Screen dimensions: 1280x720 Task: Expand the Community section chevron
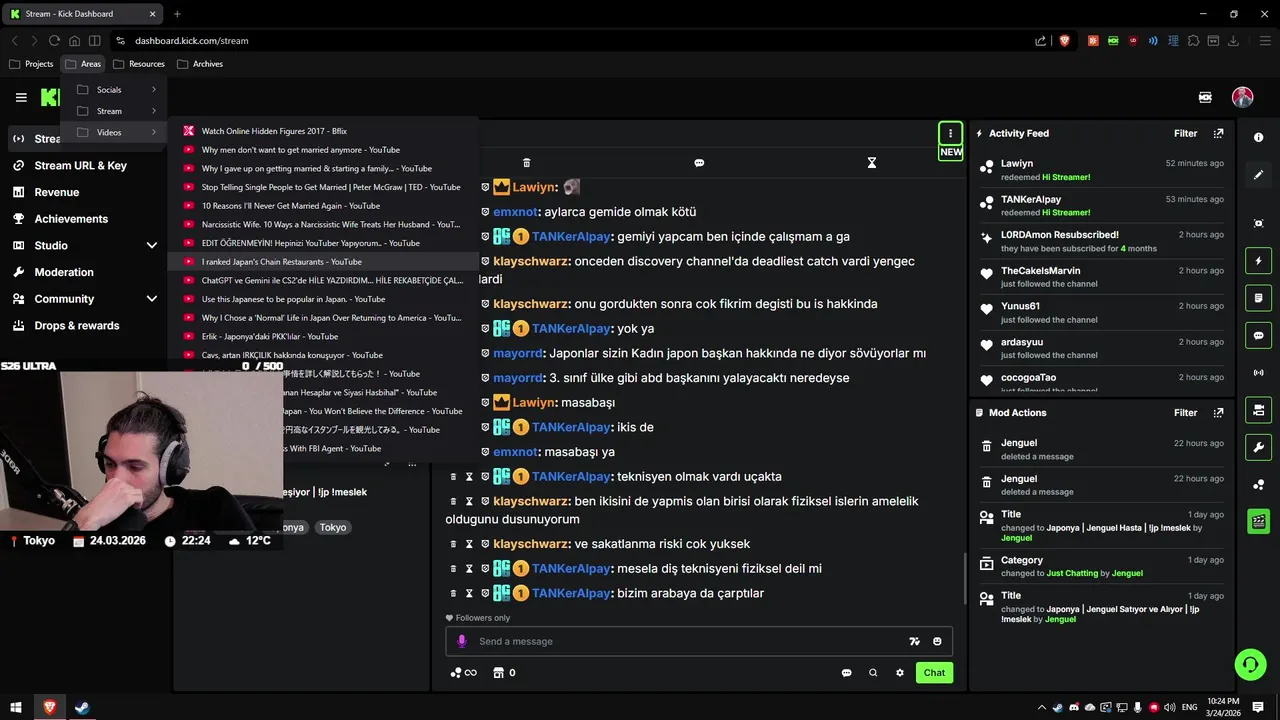point(152,298)
